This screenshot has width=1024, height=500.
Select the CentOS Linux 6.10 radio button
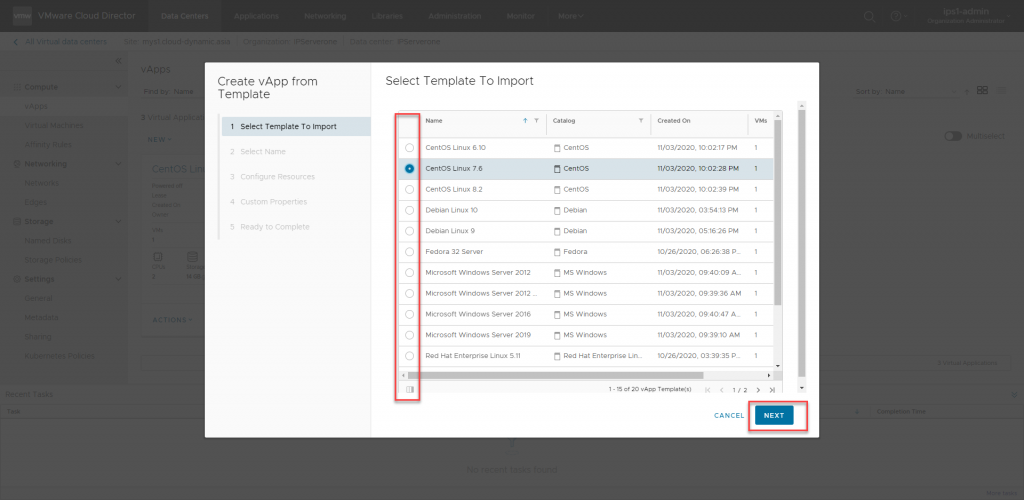pos(409,148)
